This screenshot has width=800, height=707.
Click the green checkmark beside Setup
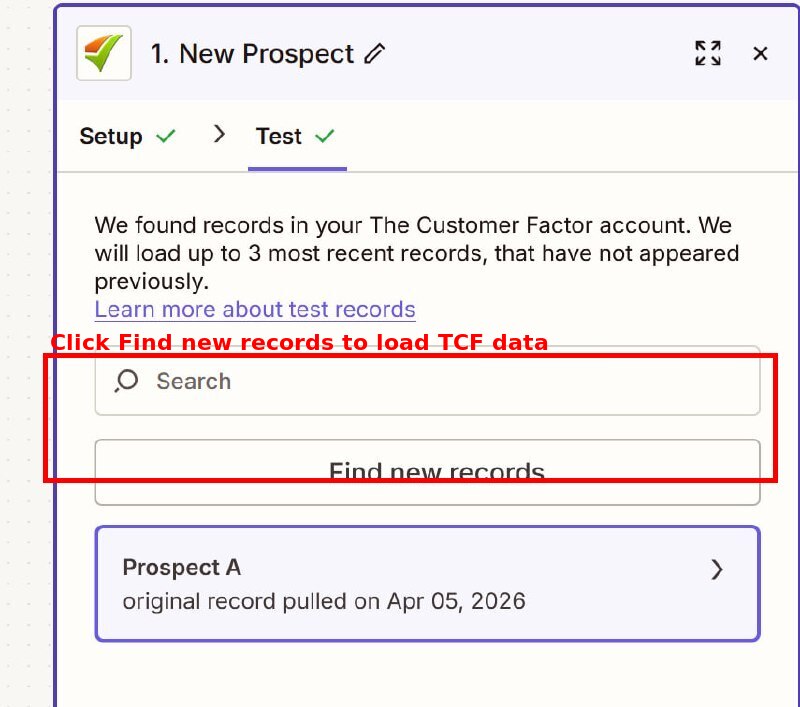click(166, 135)
